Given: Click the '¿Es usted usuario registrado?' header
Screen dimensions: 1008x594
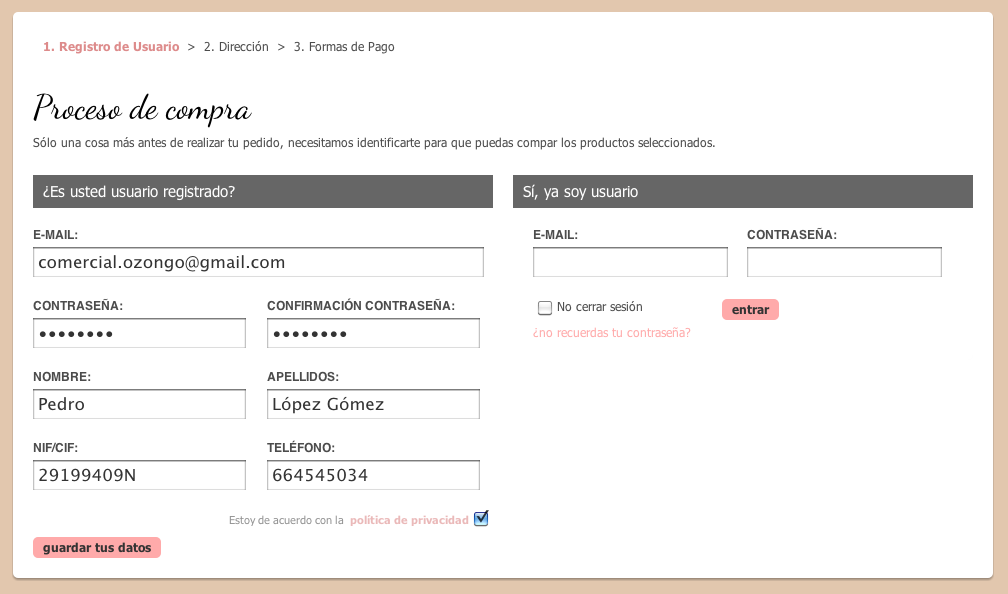Looking at the screenshot, I should (262, 191).
